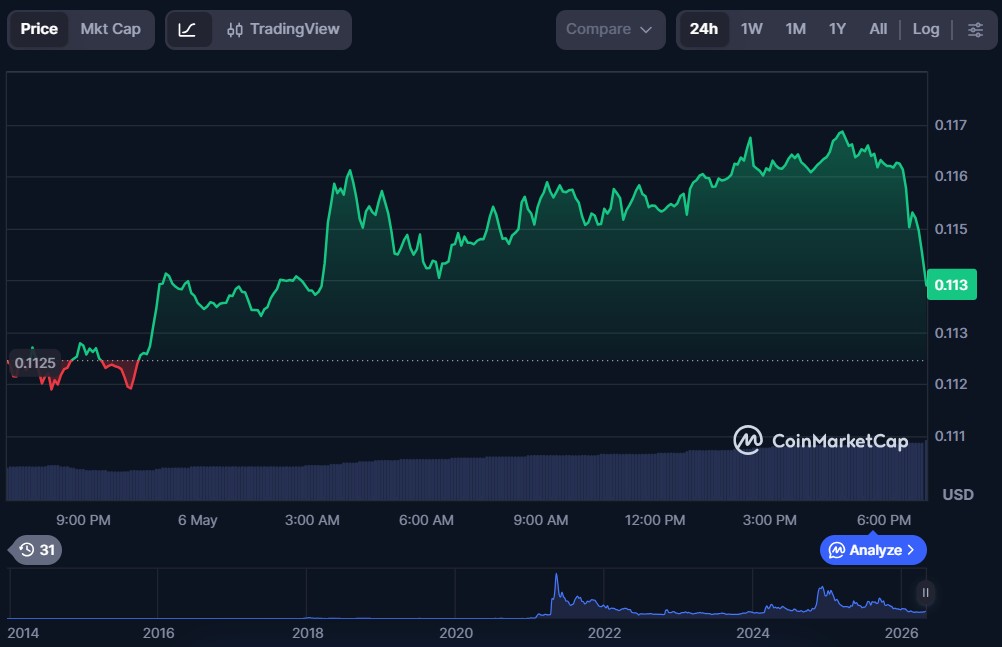
Task: Click the chevron arrow on Analyze
Action: (x=911, y=550)
